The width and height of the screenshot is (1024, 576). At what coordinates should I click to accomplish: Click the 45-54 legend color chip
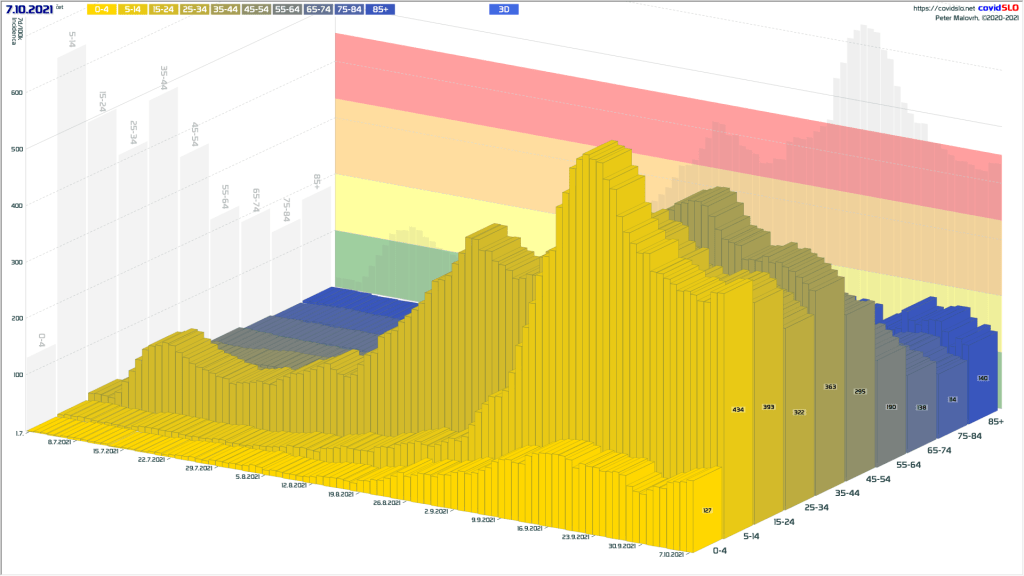click(257, 9)
